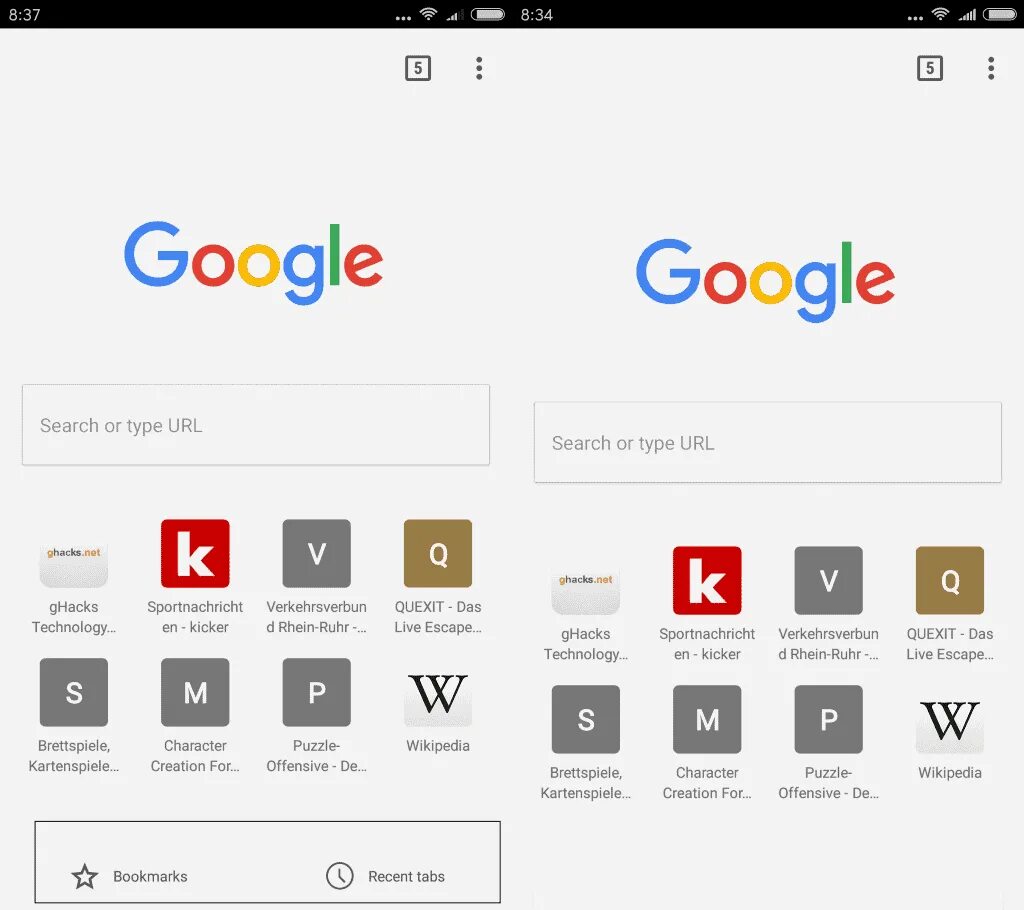Click 'Sportnachrichten - kicker' label in left screen
The image size is (1024, 910).
pos(195,617)
